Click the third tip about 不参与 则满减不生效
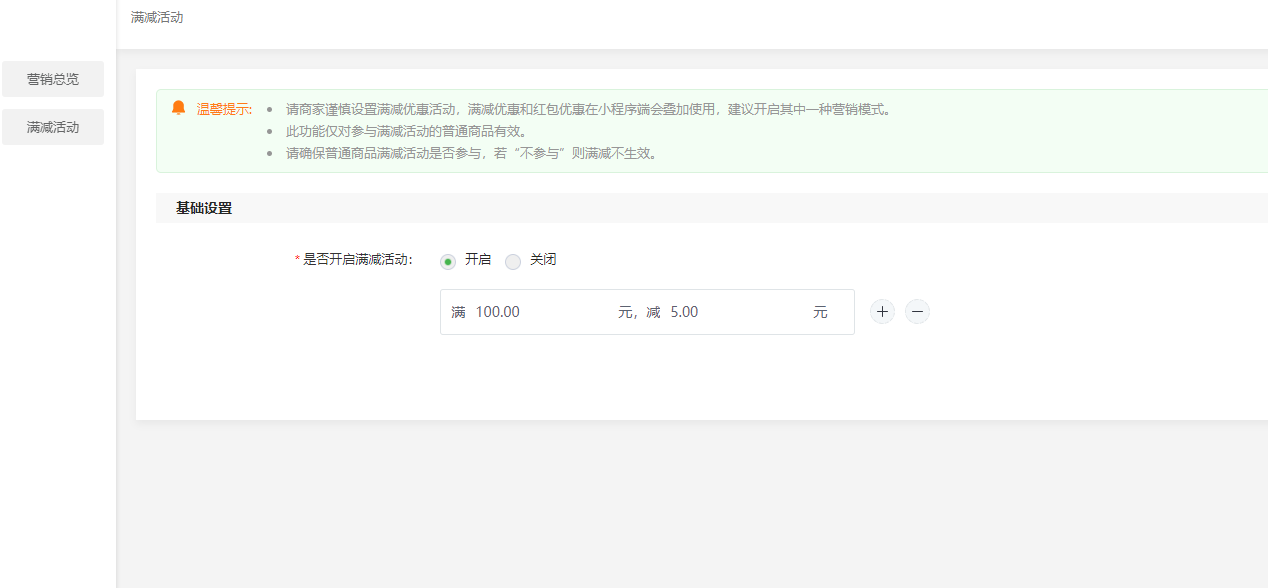 click(472, 153)
